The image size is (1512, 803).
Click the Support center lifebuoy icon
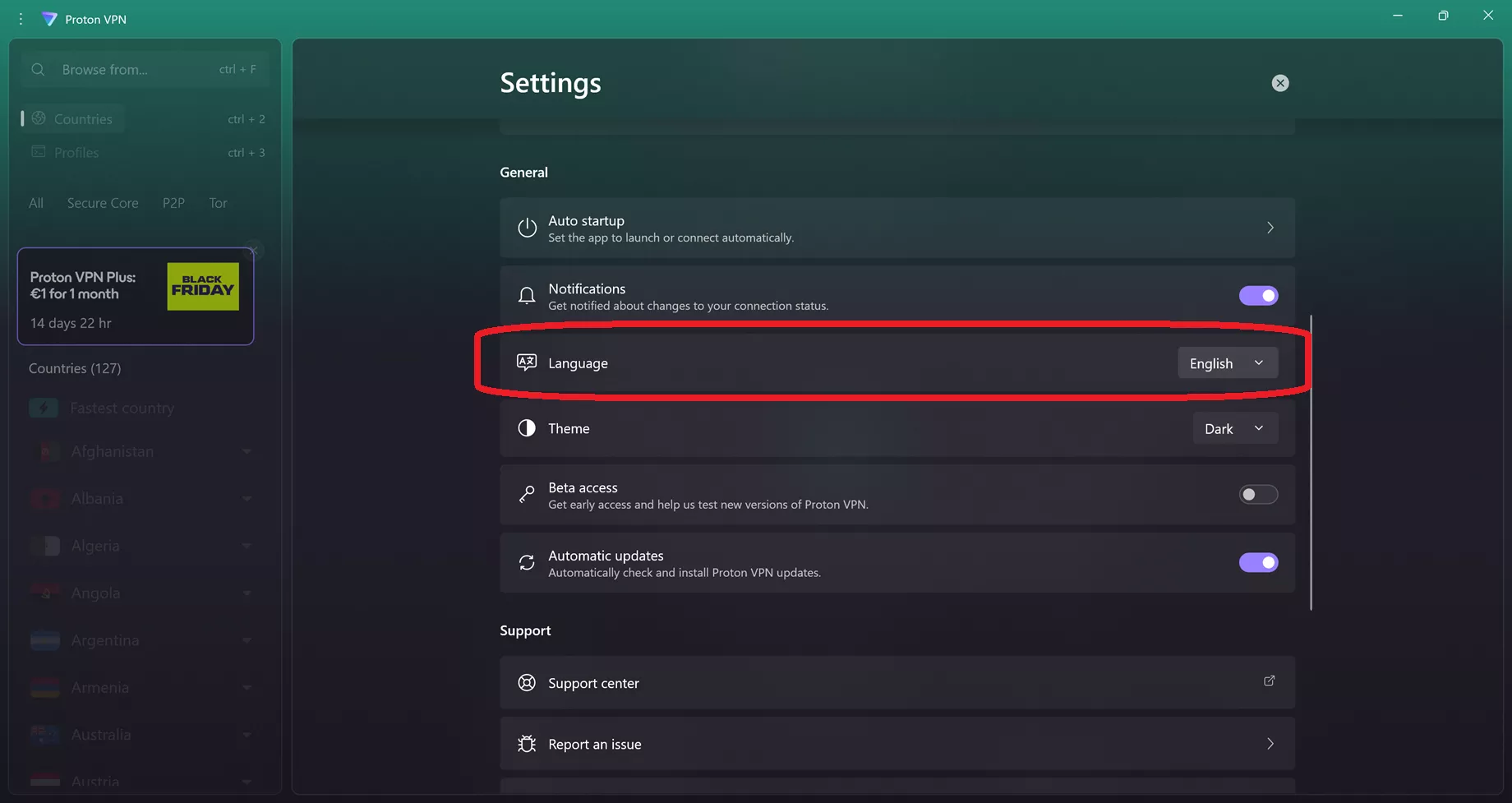tap(527, 683)
